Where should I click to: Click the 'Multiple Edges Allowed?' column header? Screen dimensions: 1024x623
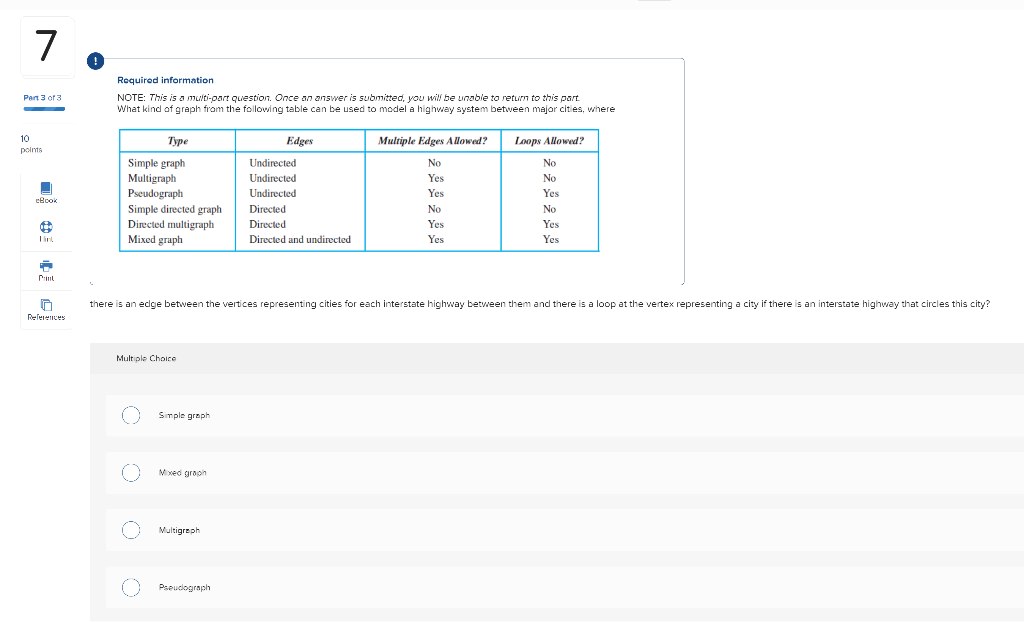pos(433,141)
